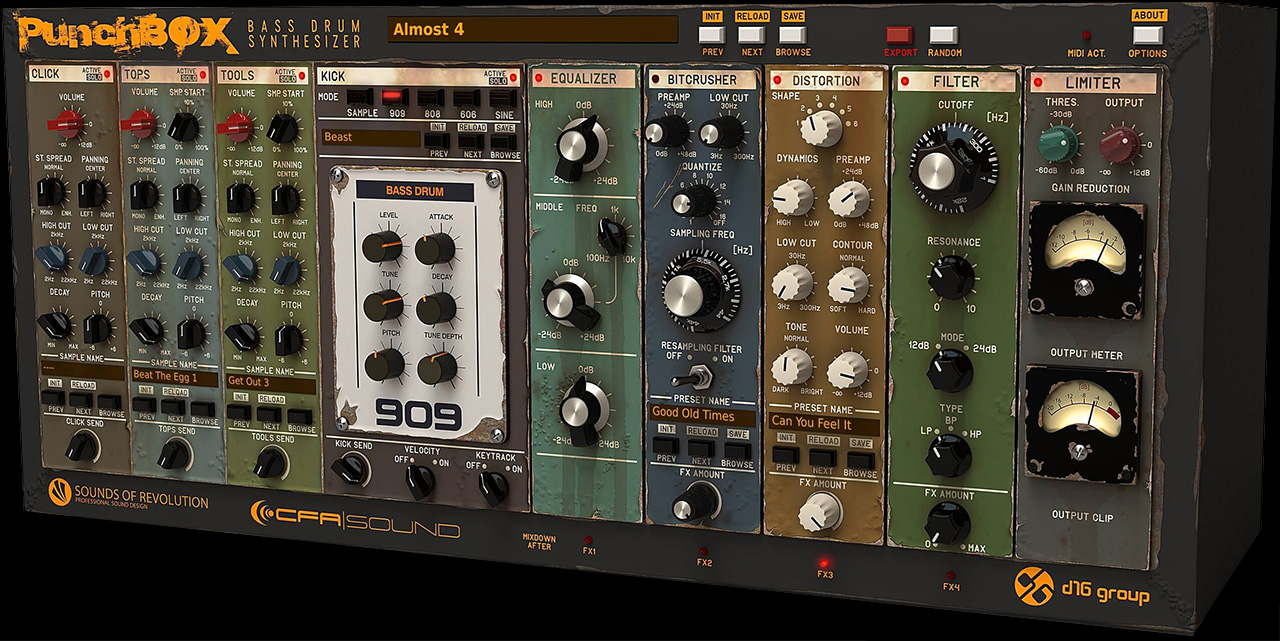Click the RANDOM button
Viewport: 1280px width, 641px height.
944,35
